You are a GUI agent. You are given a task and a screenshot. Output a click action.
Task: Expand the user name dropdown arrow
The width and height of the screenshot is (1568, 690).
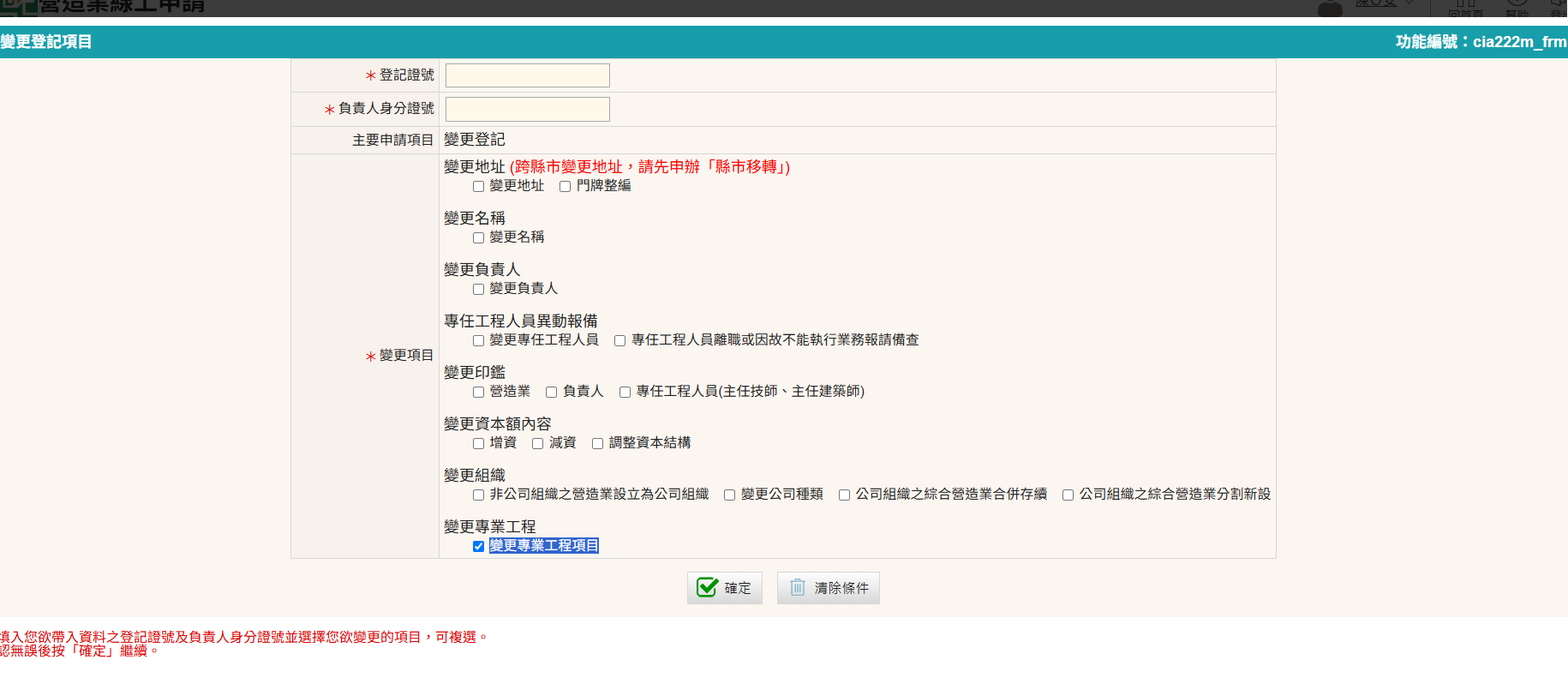(x=1409, y=4)
